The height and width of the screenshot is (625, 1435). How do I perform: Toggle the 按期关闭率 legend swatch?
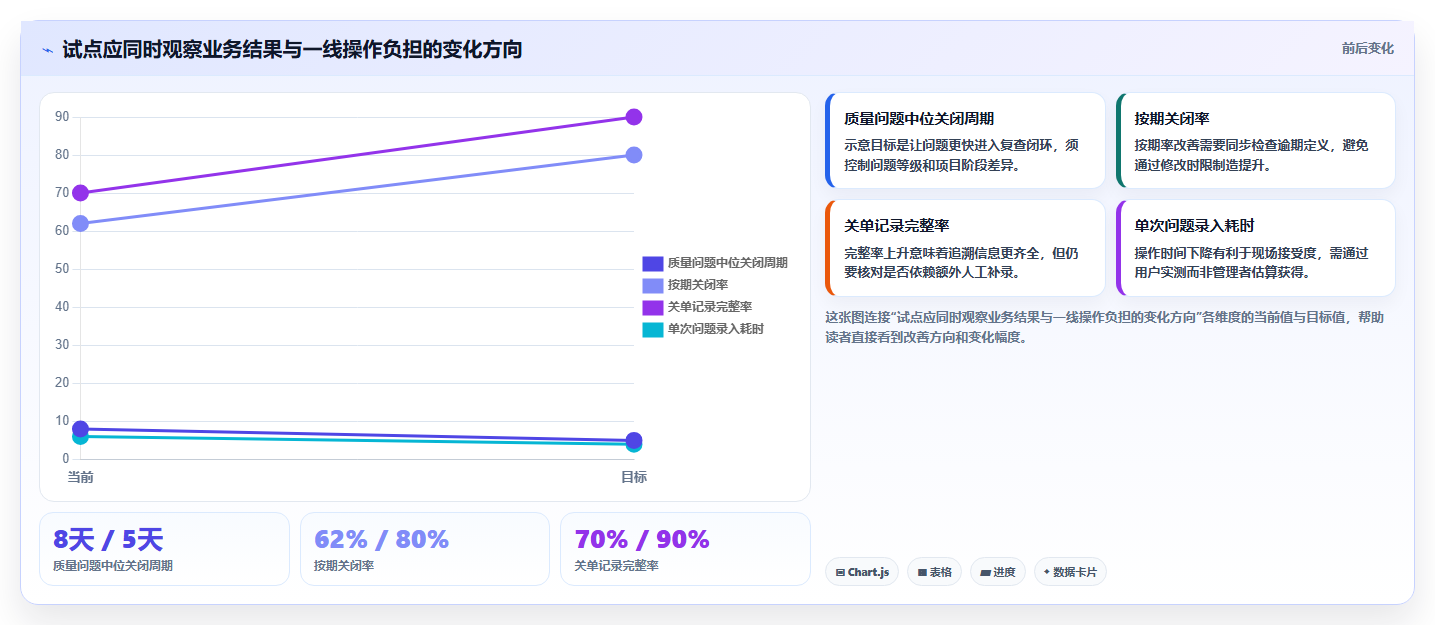click(x=652, y=285)
